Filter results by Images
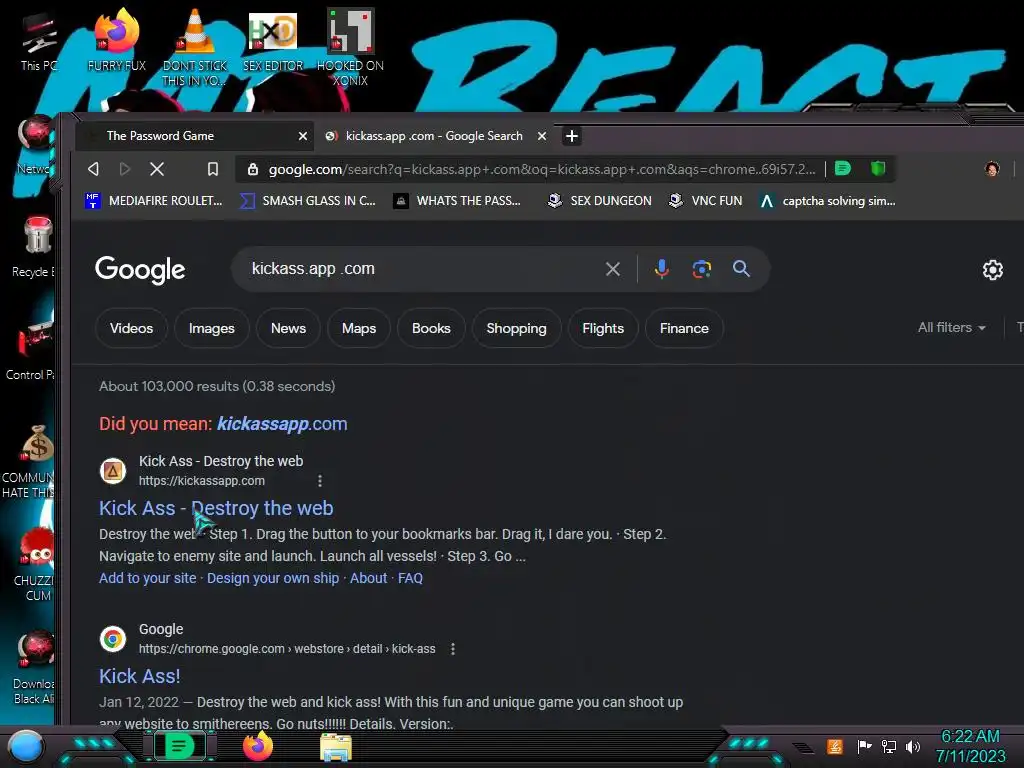1024x768 pixels. click(x=212, y=328)
